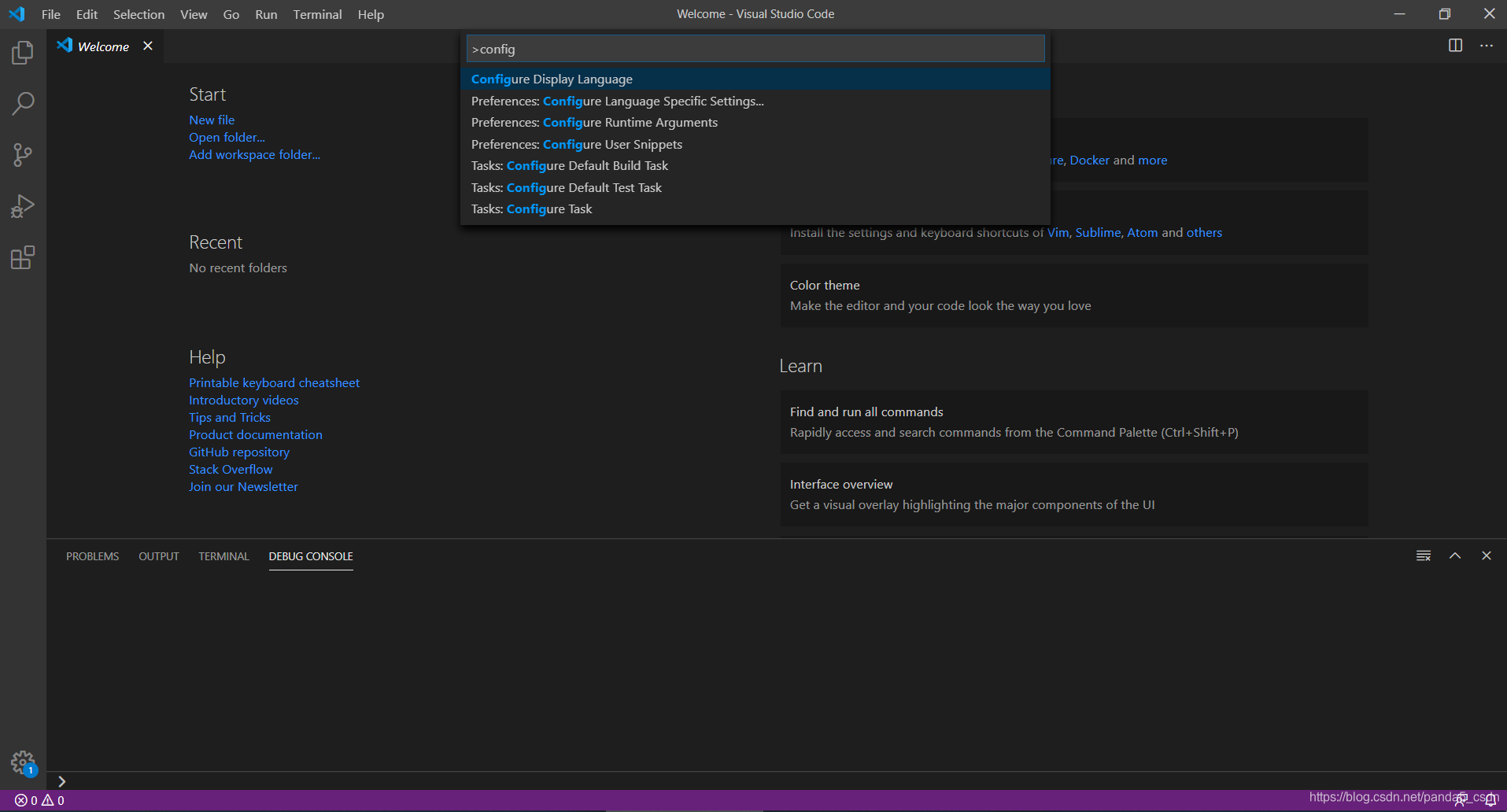
Task: Open the View menu
Action: tap(194, 14)
